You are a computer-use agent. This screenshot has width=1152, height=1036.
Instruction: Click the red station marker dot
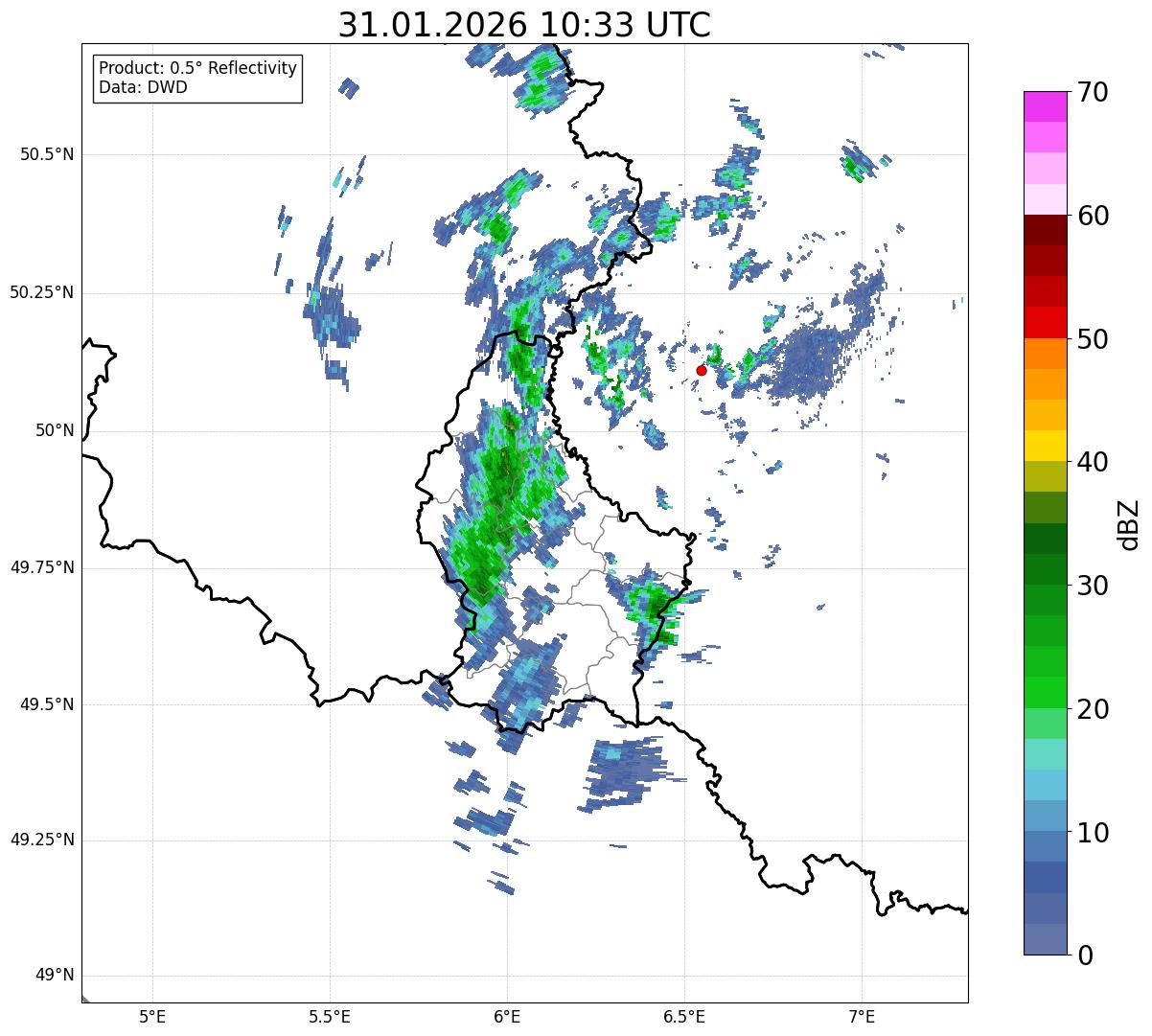click(x=702, y=370)
